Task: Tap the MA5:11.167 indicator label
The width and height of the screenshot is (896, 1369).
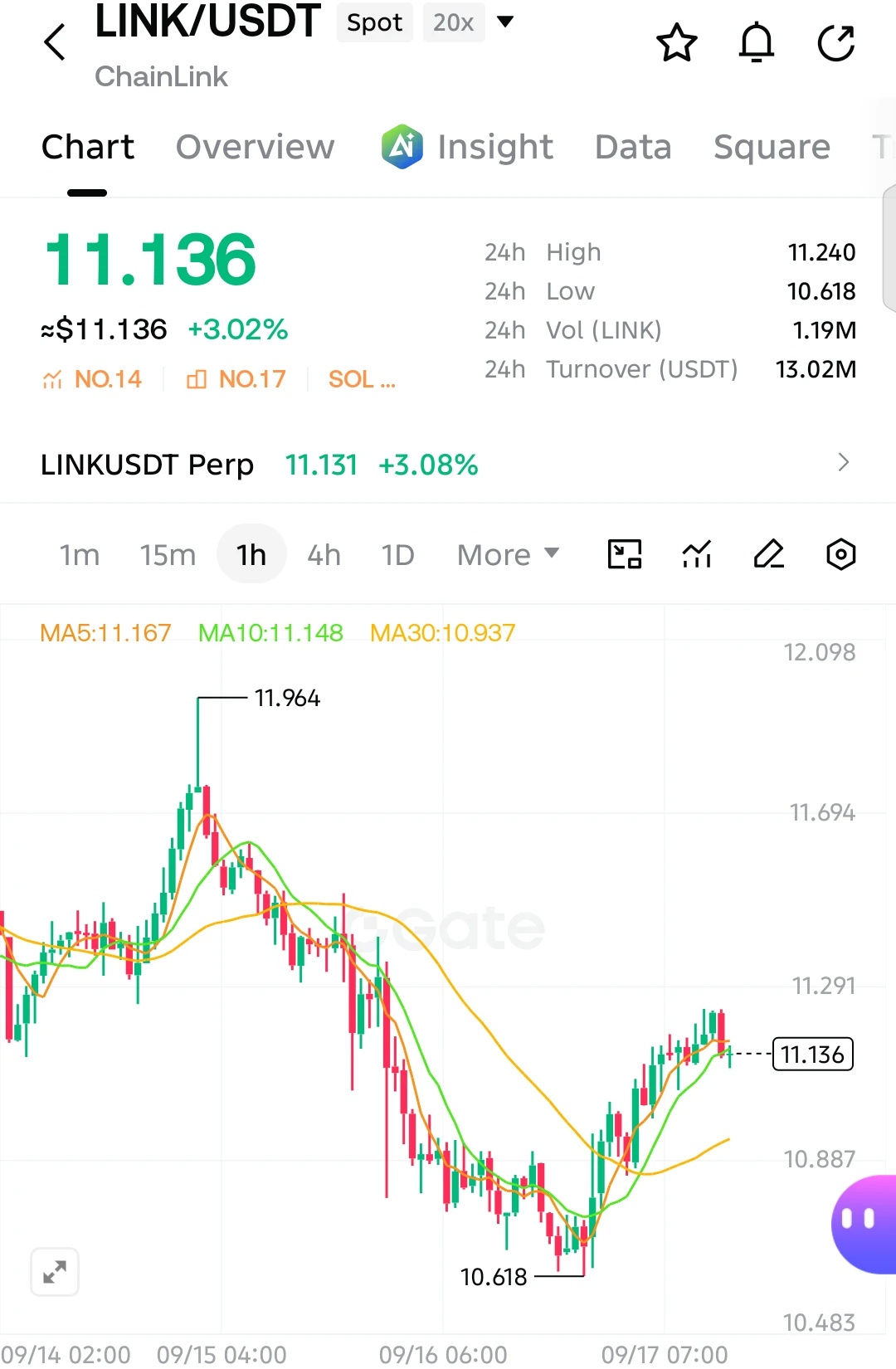Action: [105, 633]
